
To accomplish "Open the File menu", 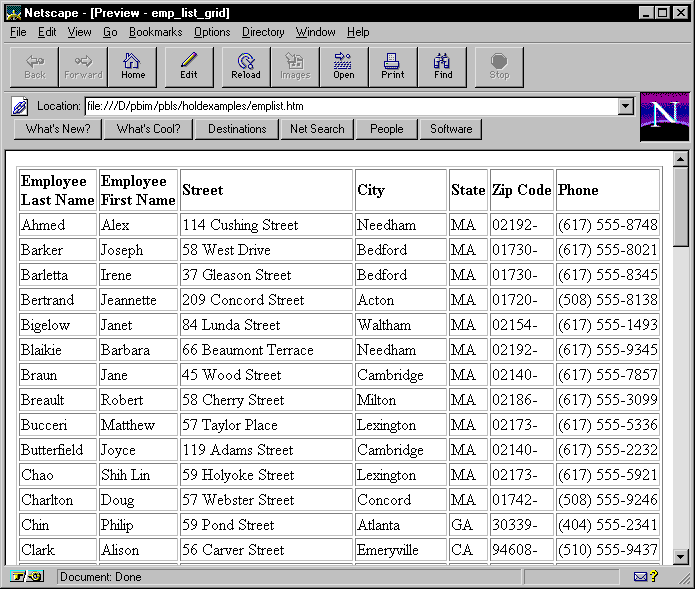I will (x=18, y=32).
